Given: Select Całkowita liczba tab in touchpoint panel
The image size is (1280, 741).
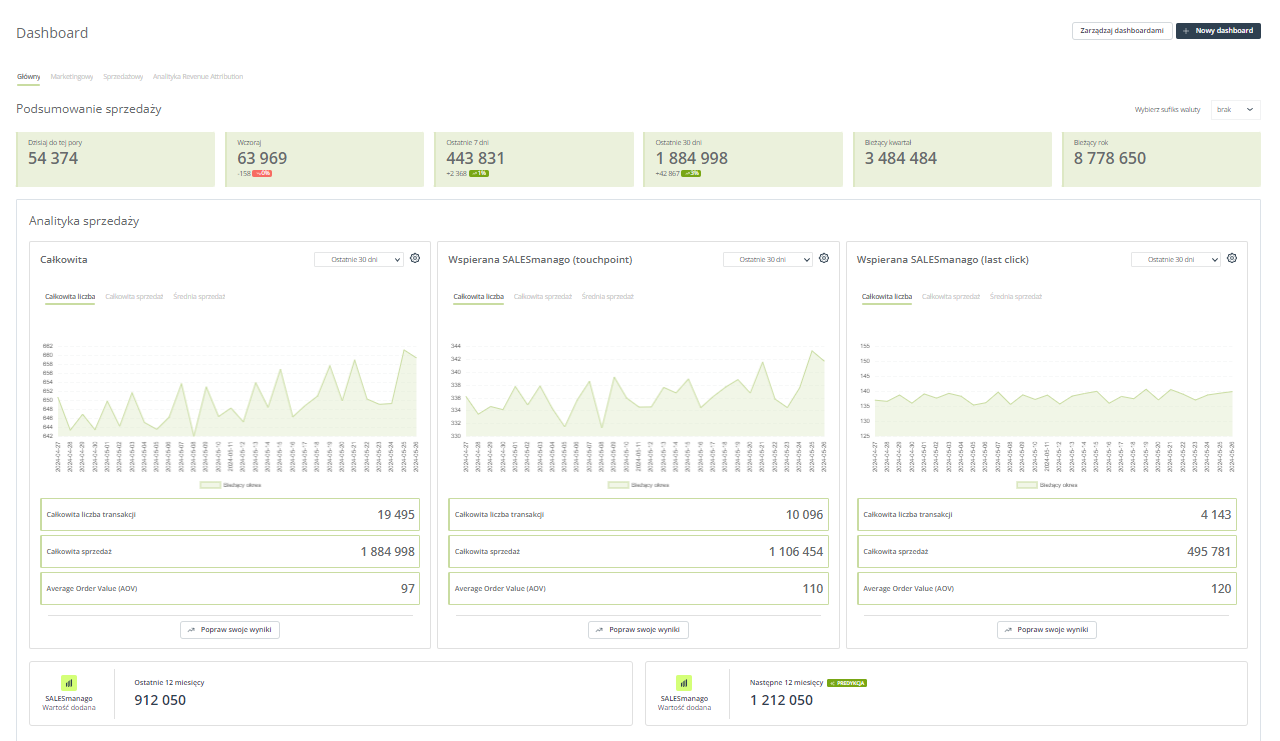Looking at the screenshot, I should 478,297.
